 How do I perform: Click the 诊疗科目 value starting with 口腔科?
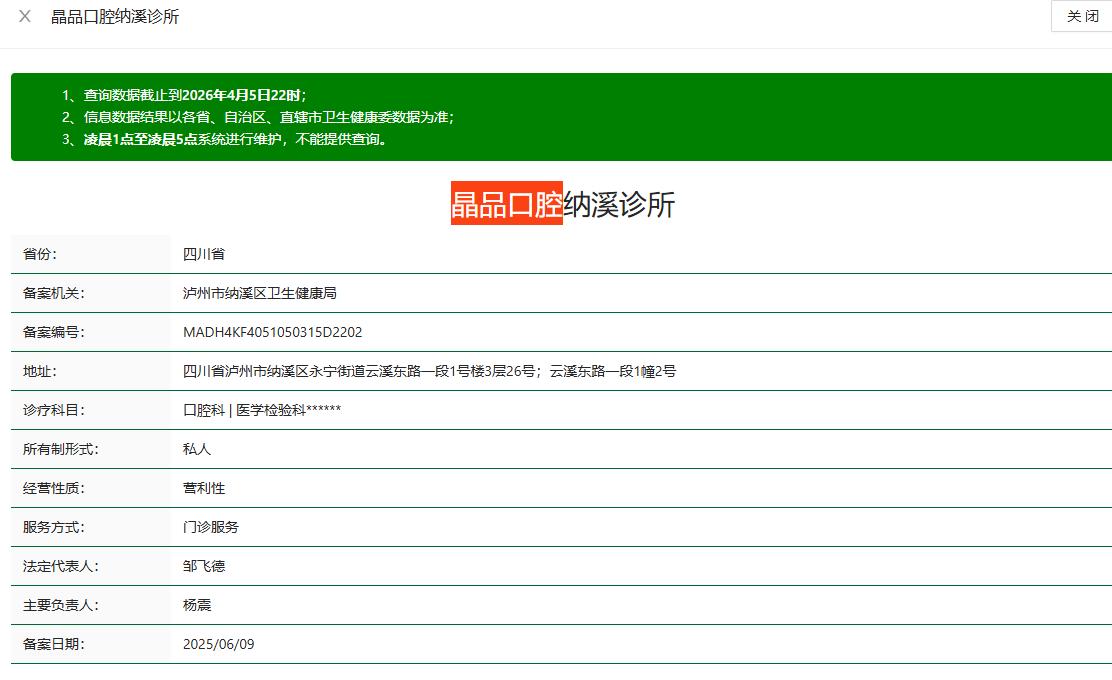[262, 410]
